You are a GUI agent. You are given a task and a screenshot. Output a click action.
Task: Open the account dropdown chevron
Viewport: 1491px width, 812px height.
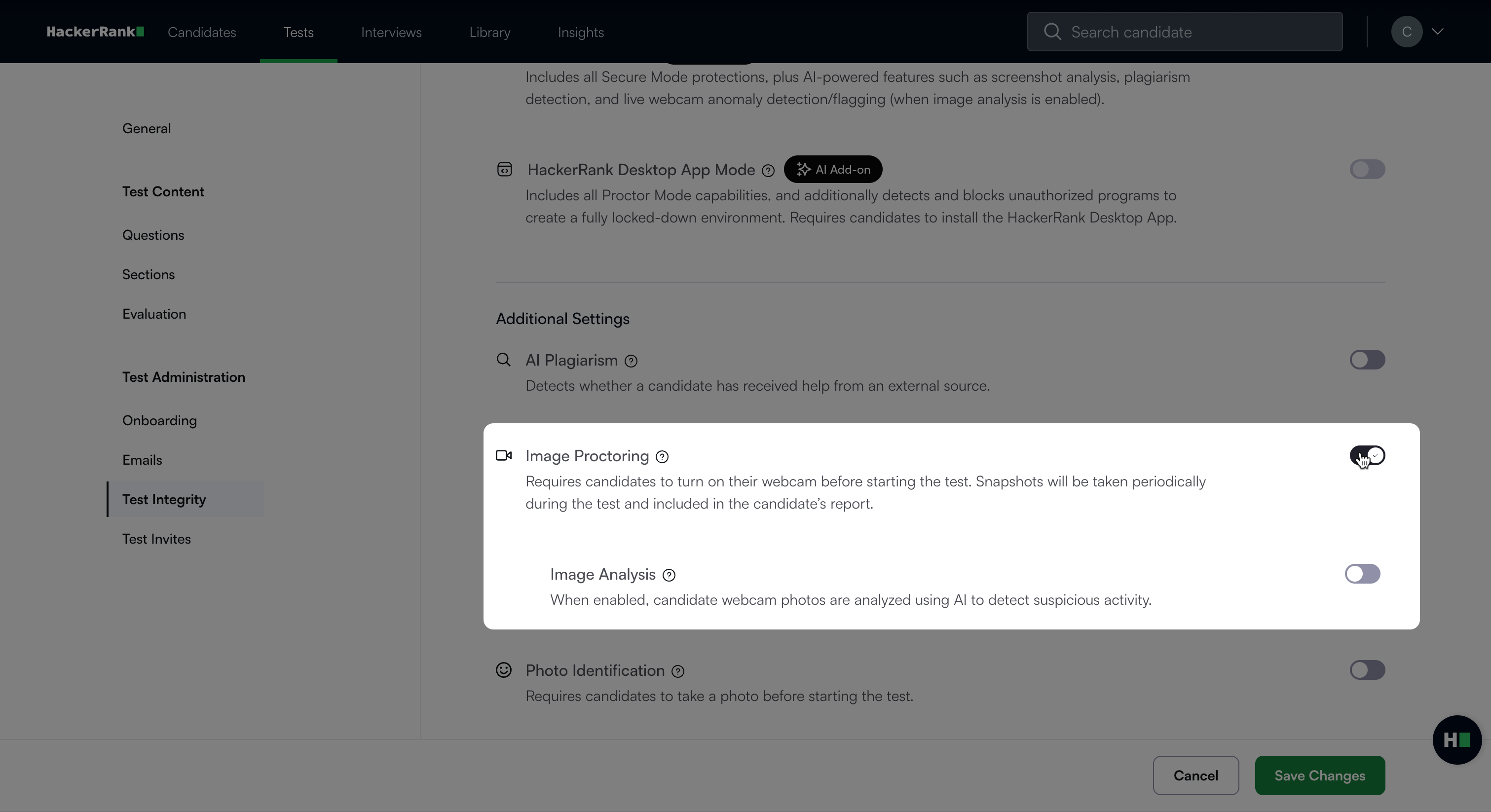[x=1438, y=32]
